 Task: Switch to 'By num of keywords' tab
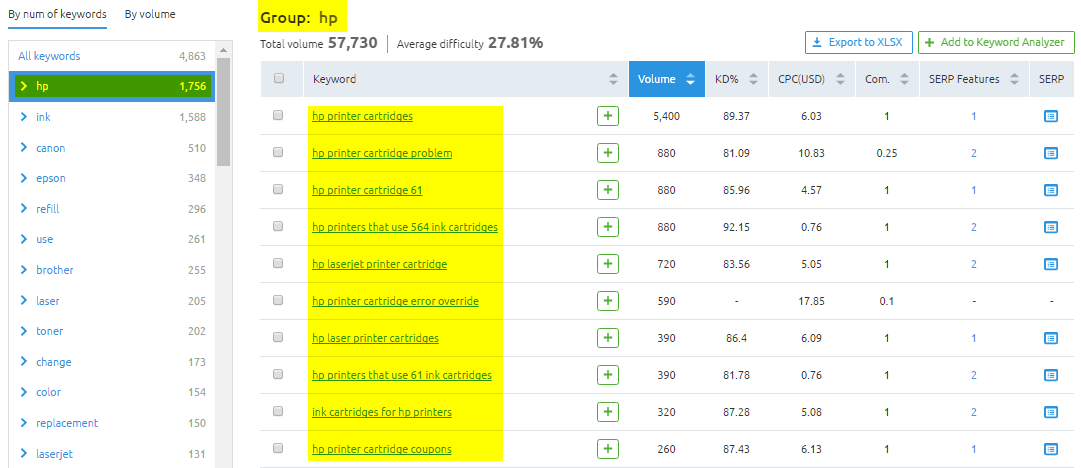(57, 14)
